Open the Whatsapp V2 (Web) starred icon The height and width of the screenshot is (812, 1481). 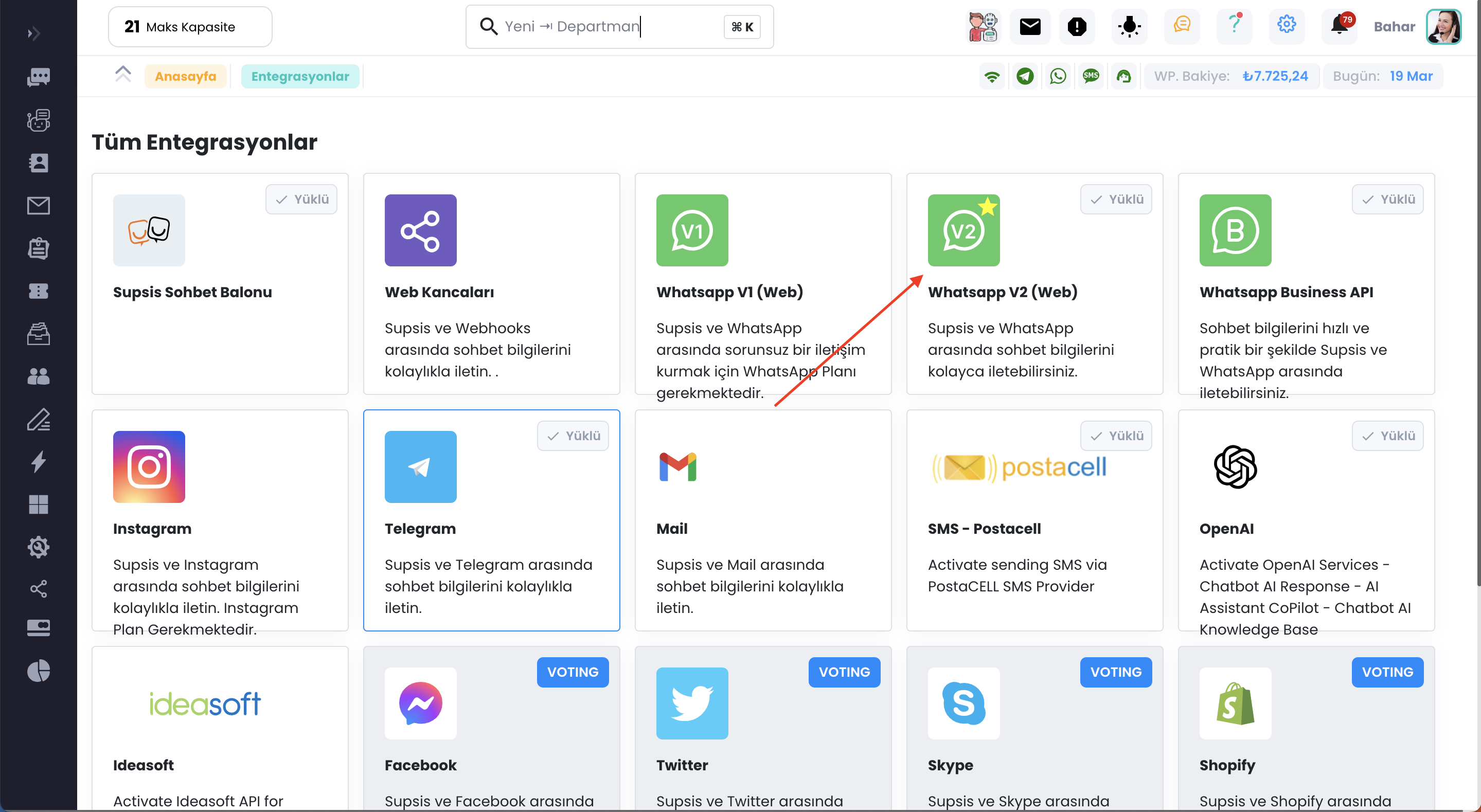coord(963,230)
